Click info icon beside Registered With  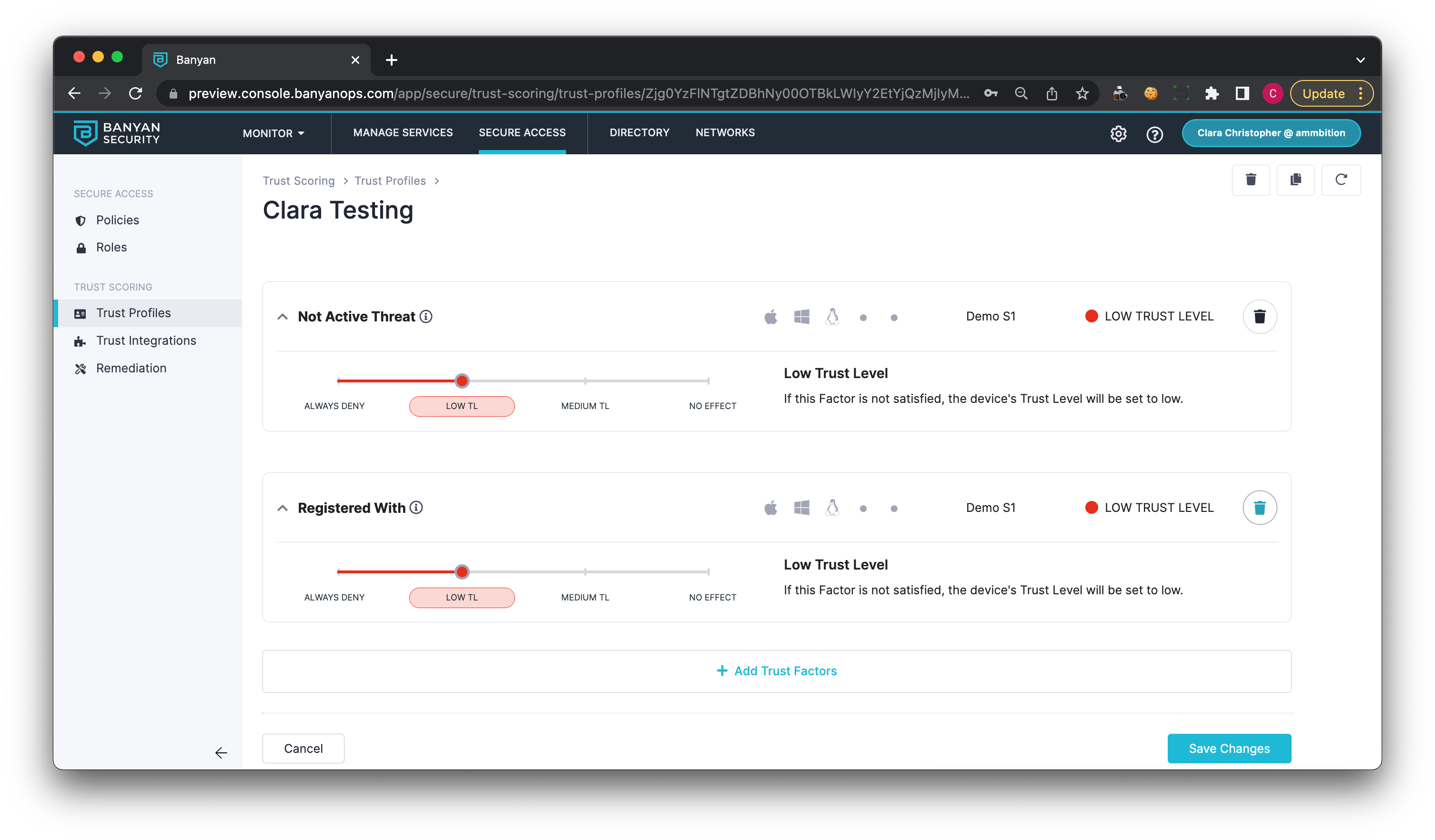[x=416, y=508]
